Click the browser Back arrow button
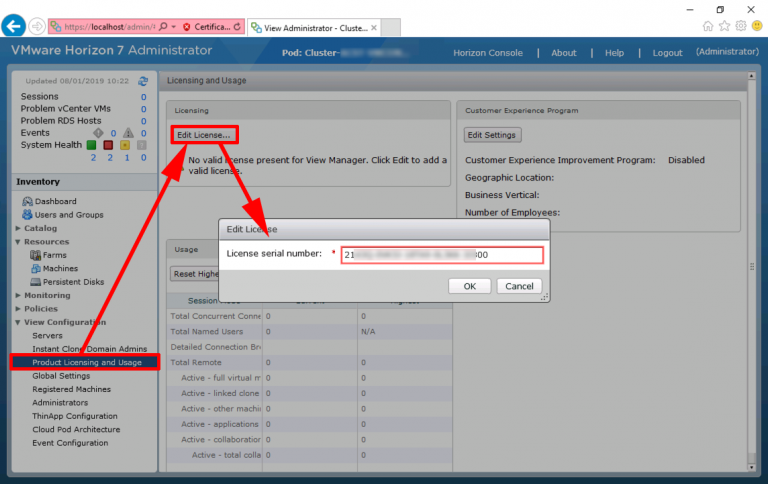Screen dimensions: 768x484 click(x=13, y=25)
